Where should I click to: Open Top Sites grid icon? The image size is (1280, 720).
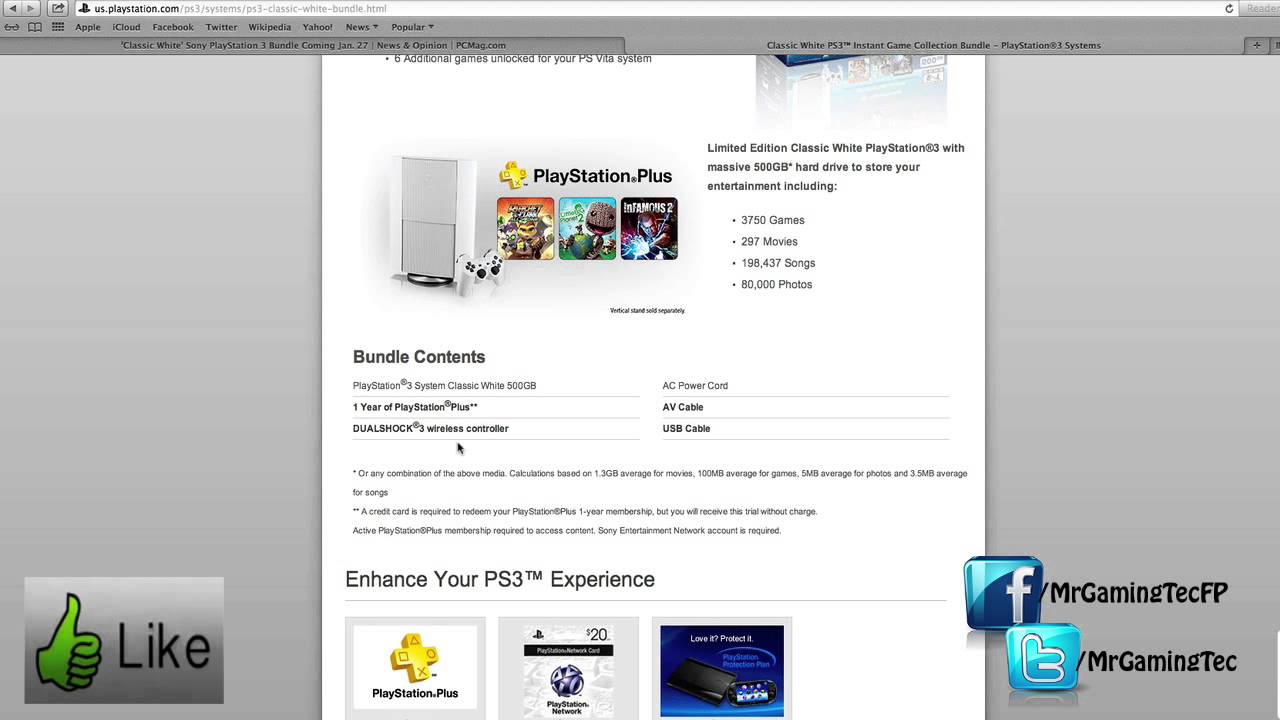[58, 27]
